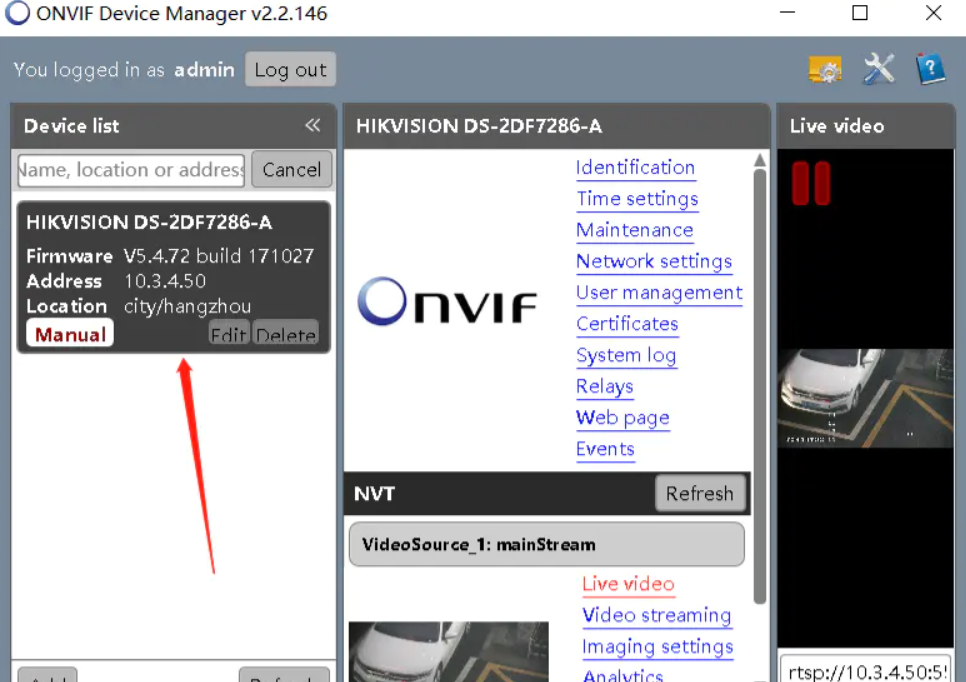The image size is (966, 682).
Task: Open Network settings
Action: [x=654, y=261]
